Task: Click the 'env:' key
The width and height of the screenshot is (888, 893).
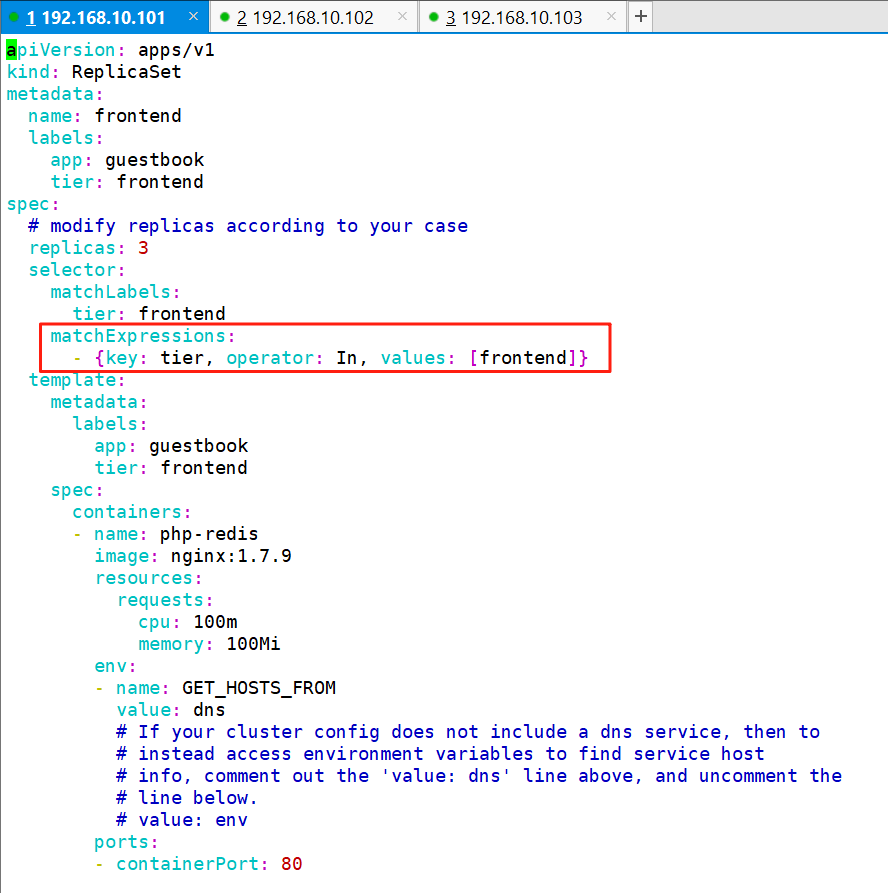Action: 116,666
